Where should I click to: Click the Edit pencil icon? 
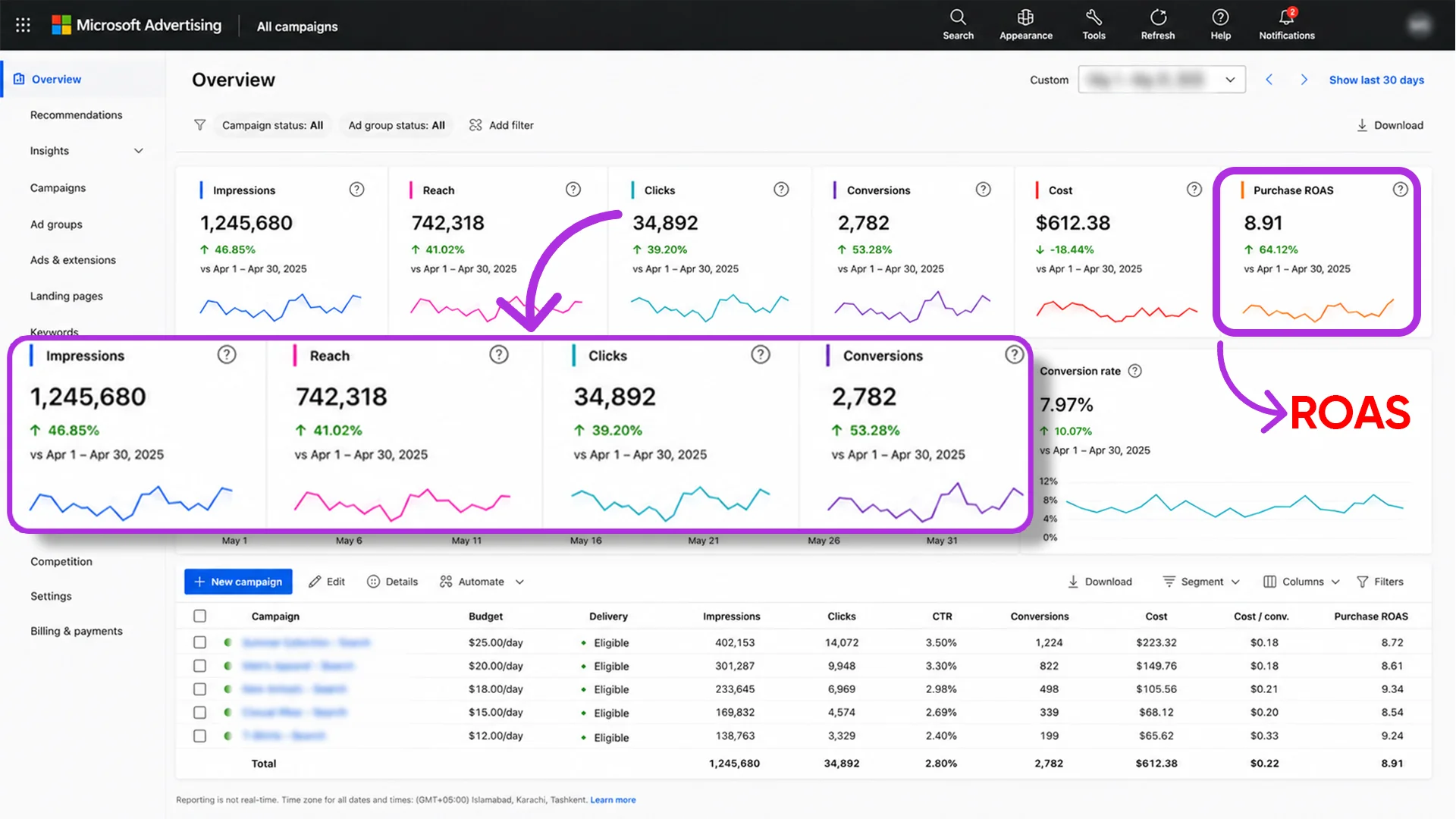(x=315, y=582)
